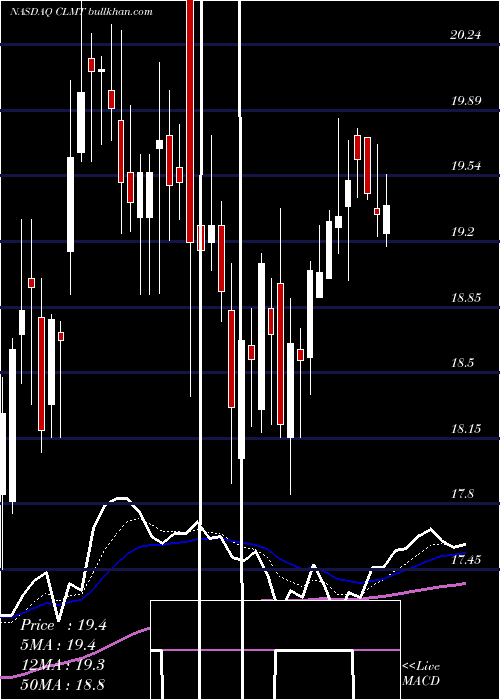The image size is (500, 700).
Task: Select the 19.54 price level label
Action: click(x=466, y=166)
